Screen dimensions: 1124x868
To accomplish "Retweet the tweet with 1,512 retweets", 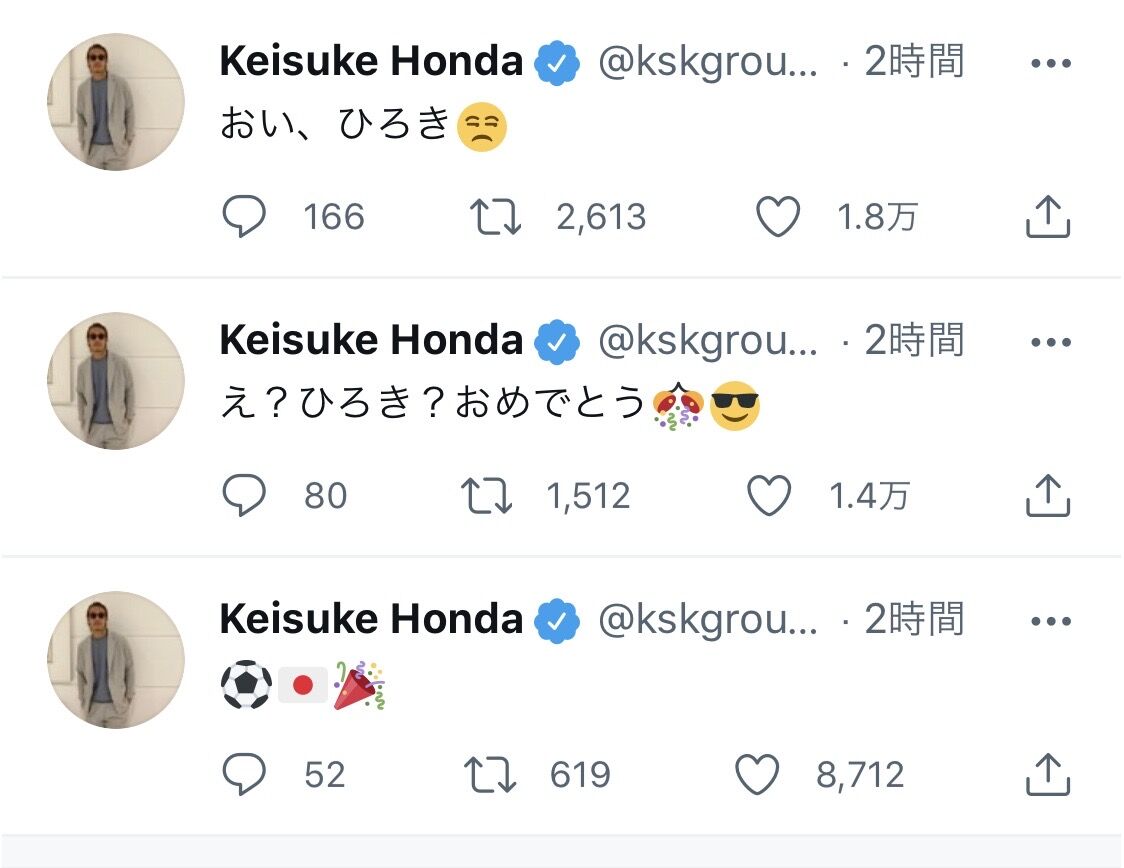I will coord(487,495).
